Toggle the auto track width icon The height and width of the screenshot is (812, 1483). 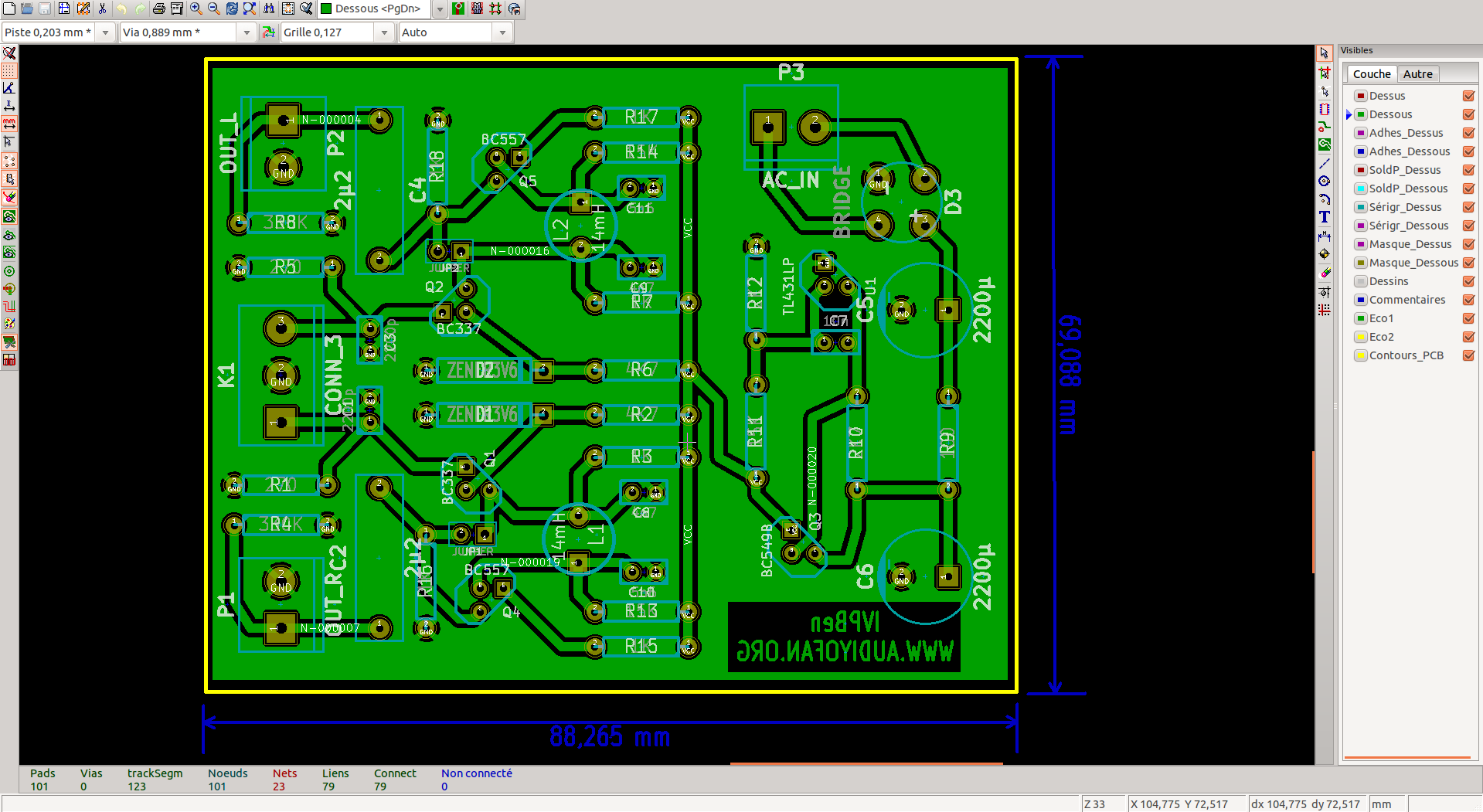pyautogui.click(x=268, y=32)
